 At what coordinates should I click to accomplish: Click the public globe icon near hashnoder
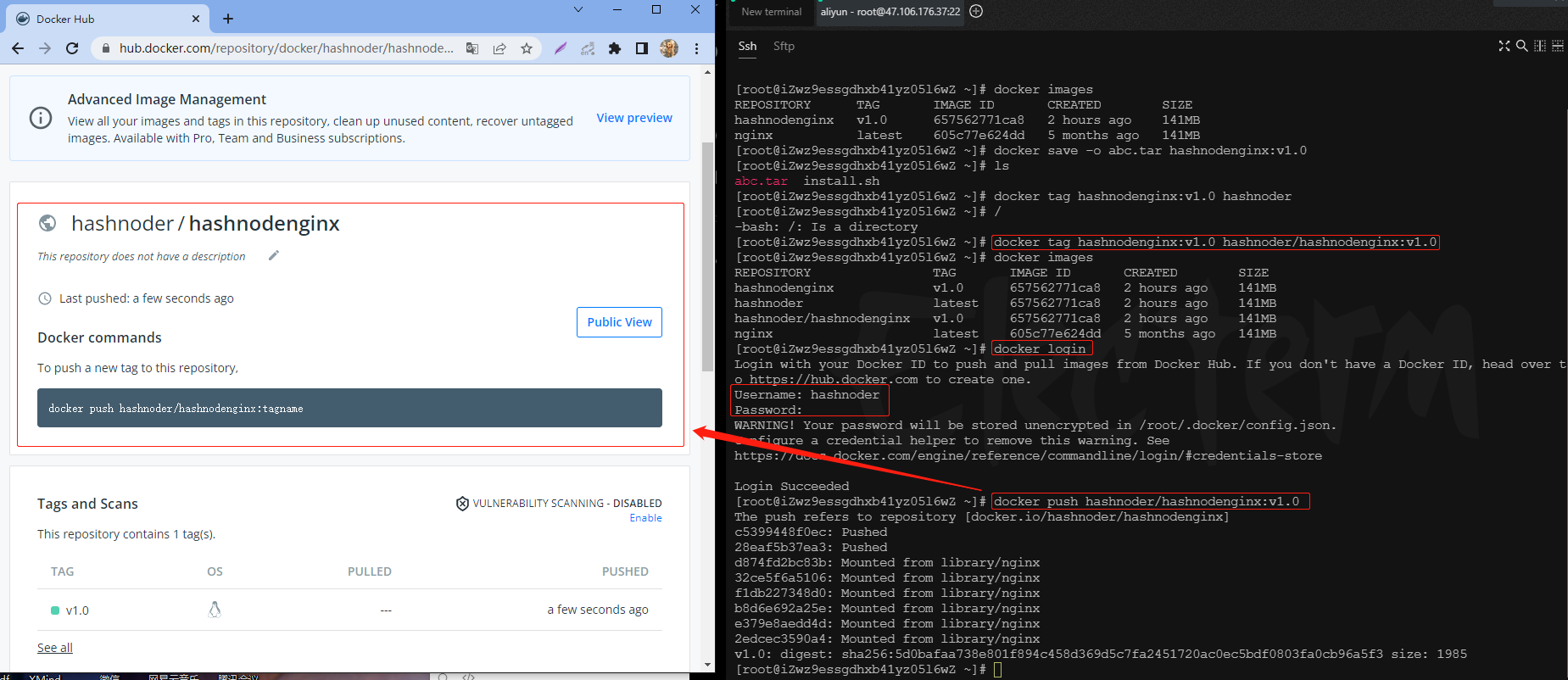point(47,223)
